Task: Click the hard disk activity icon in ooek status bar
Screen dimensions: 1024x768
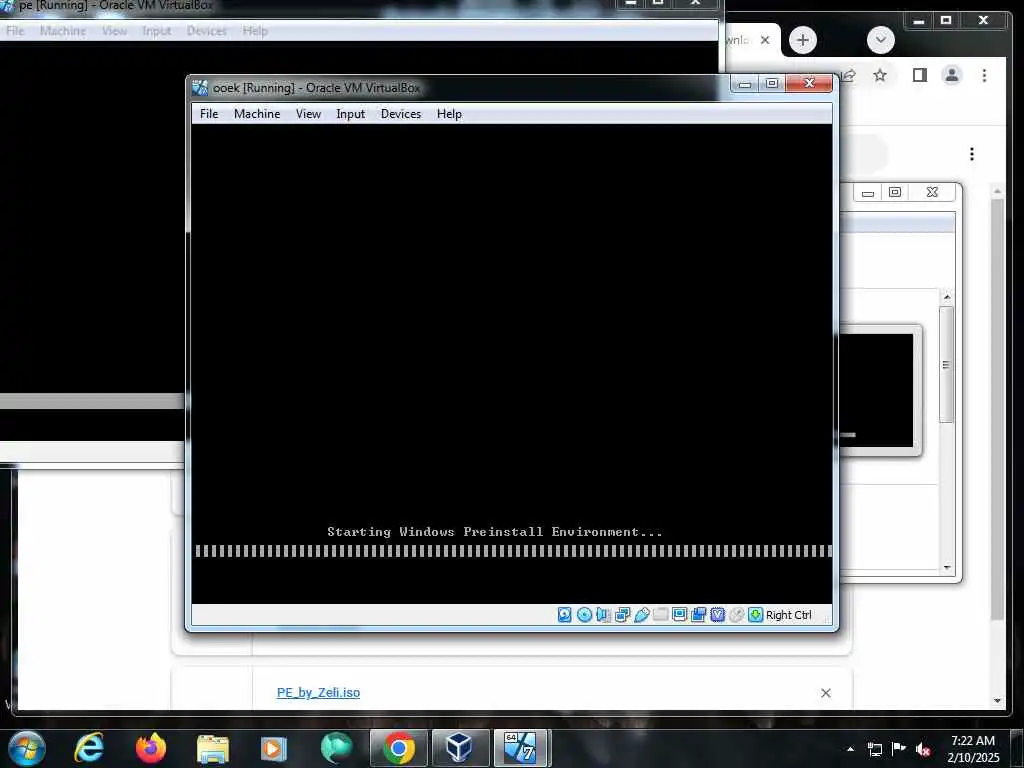Action: click(x=565, y=615)
